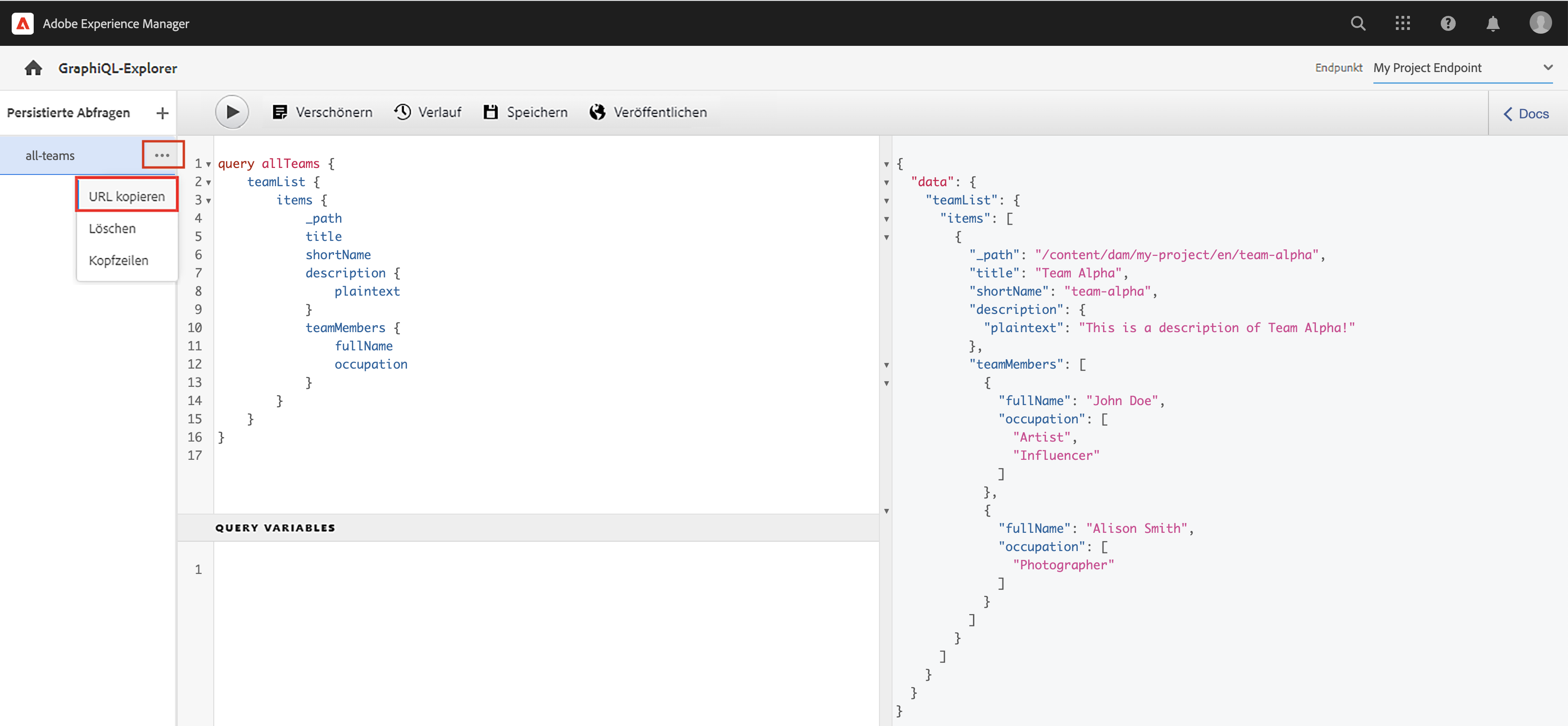Choose Löschen in the context menu

[112, 228]
